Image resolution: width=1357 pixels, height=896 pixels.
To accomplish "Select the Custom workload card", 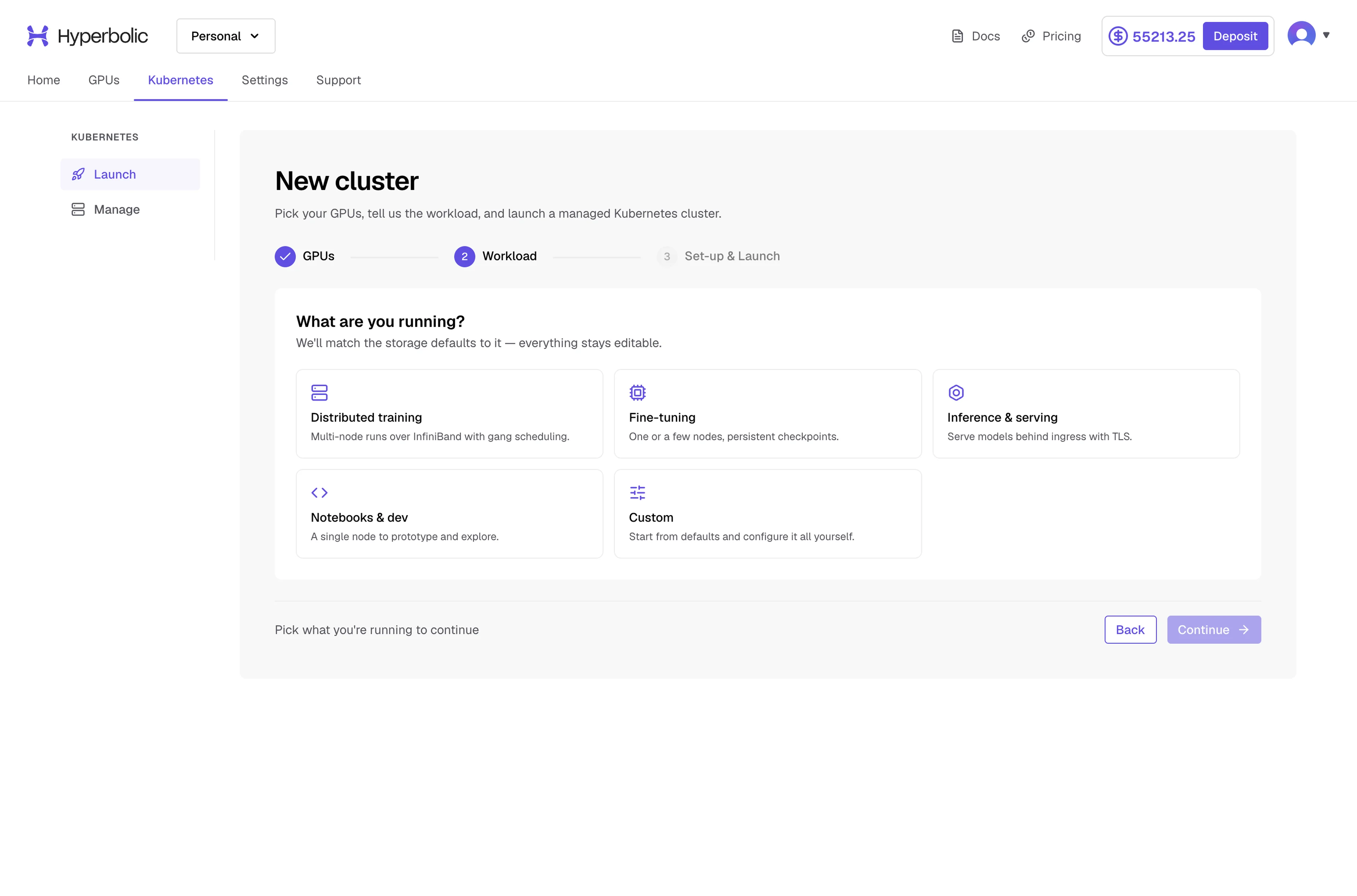I will [768, 514].
